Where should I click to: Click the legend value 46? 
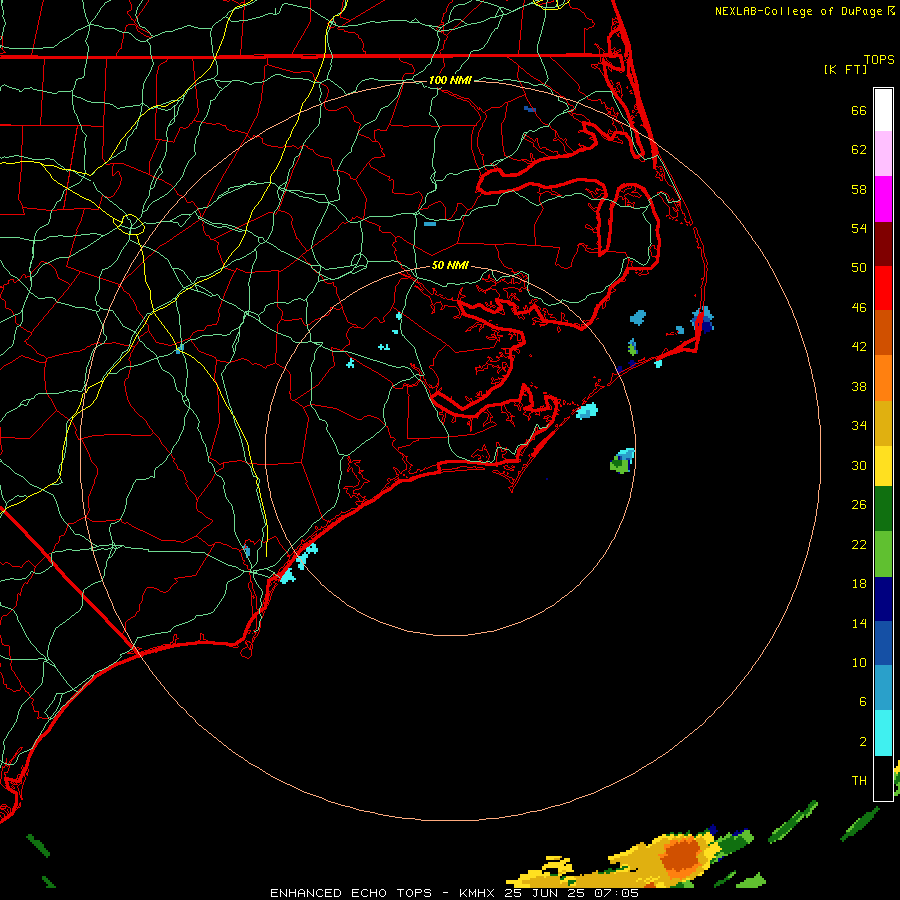pos(859,308)
